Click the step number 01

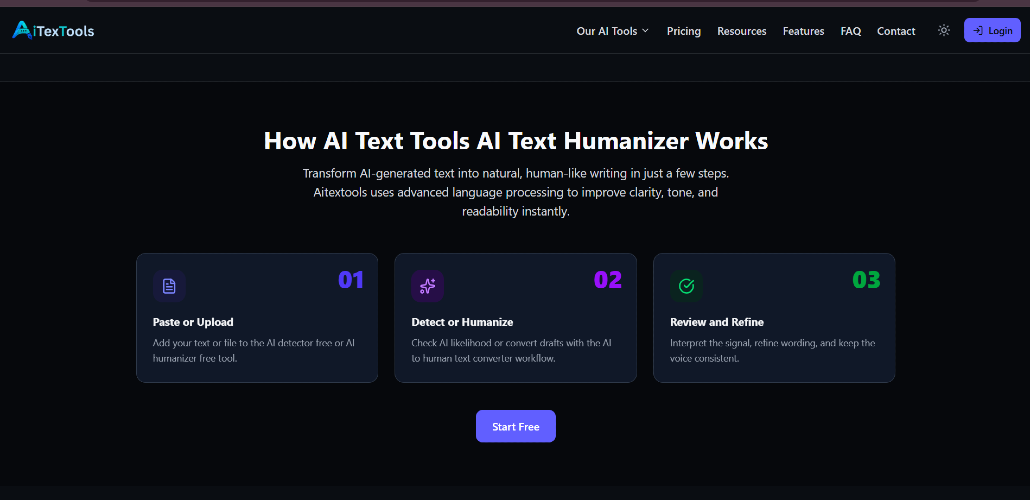point(351,280)
